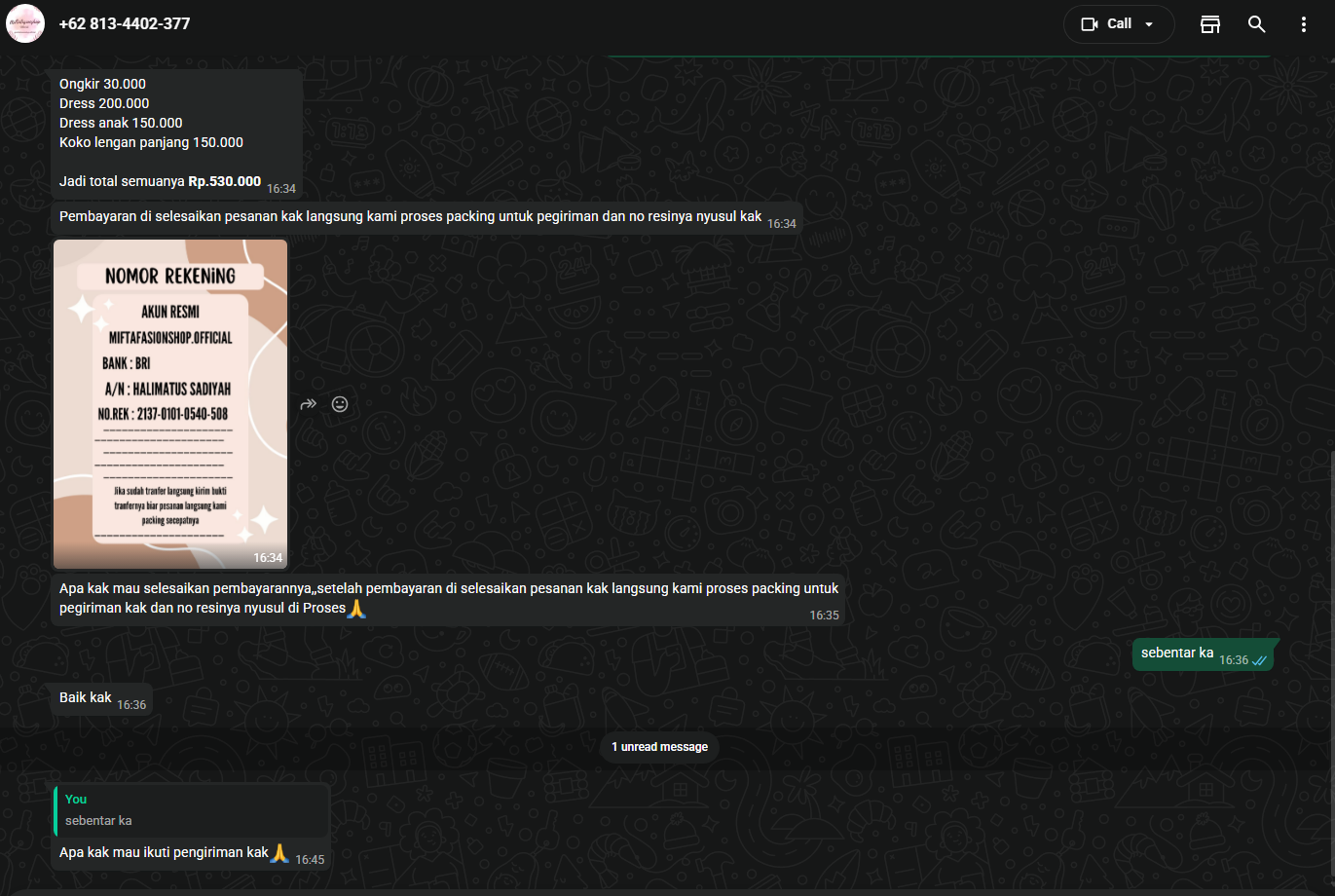The width and height of the screenshot is (1335, 896).
Task: Select the price list message totaling Rp.530.000
Action: (x=161, y=132)
